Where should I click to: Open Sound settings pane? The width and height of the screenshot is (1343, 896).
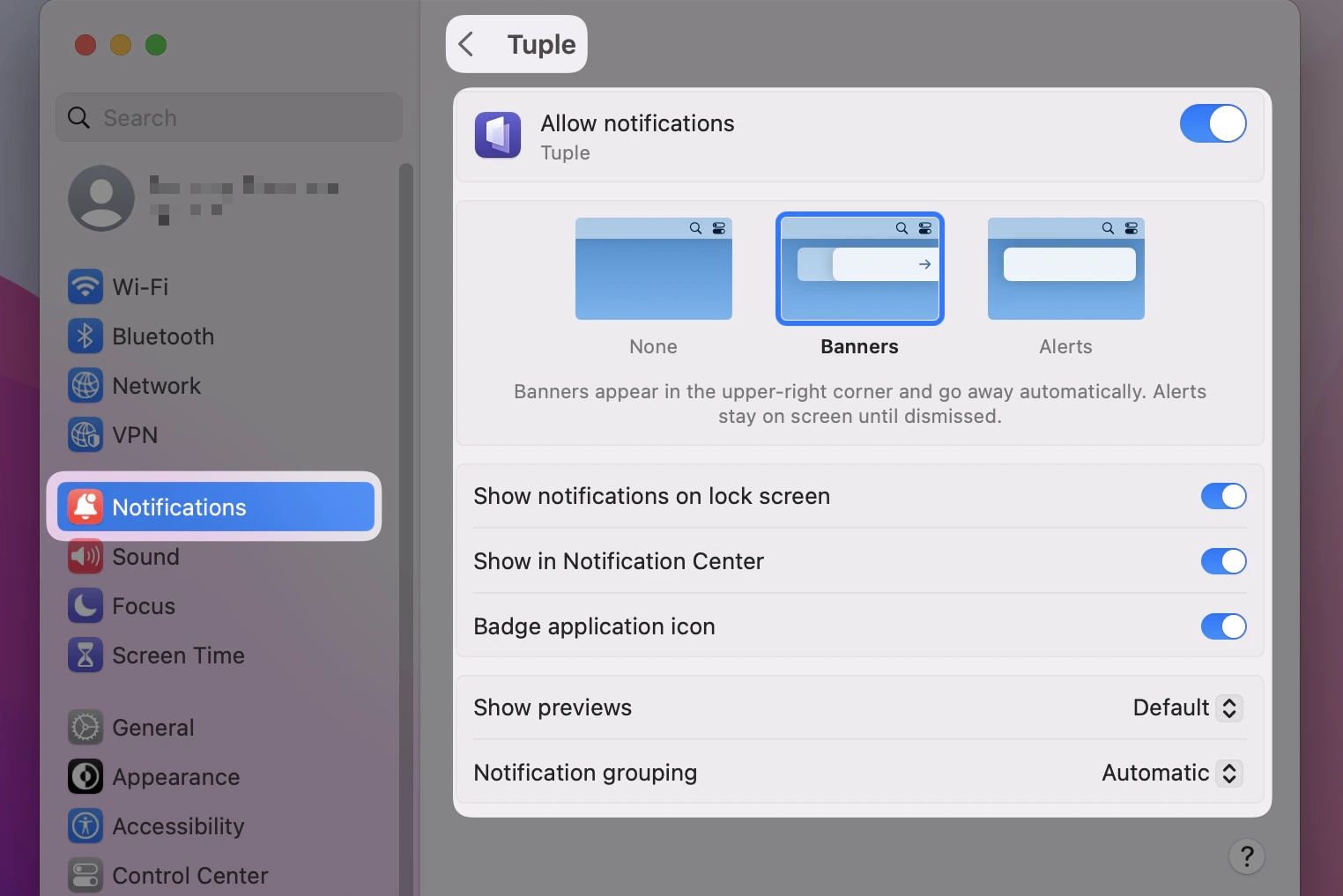coord(216,556)
